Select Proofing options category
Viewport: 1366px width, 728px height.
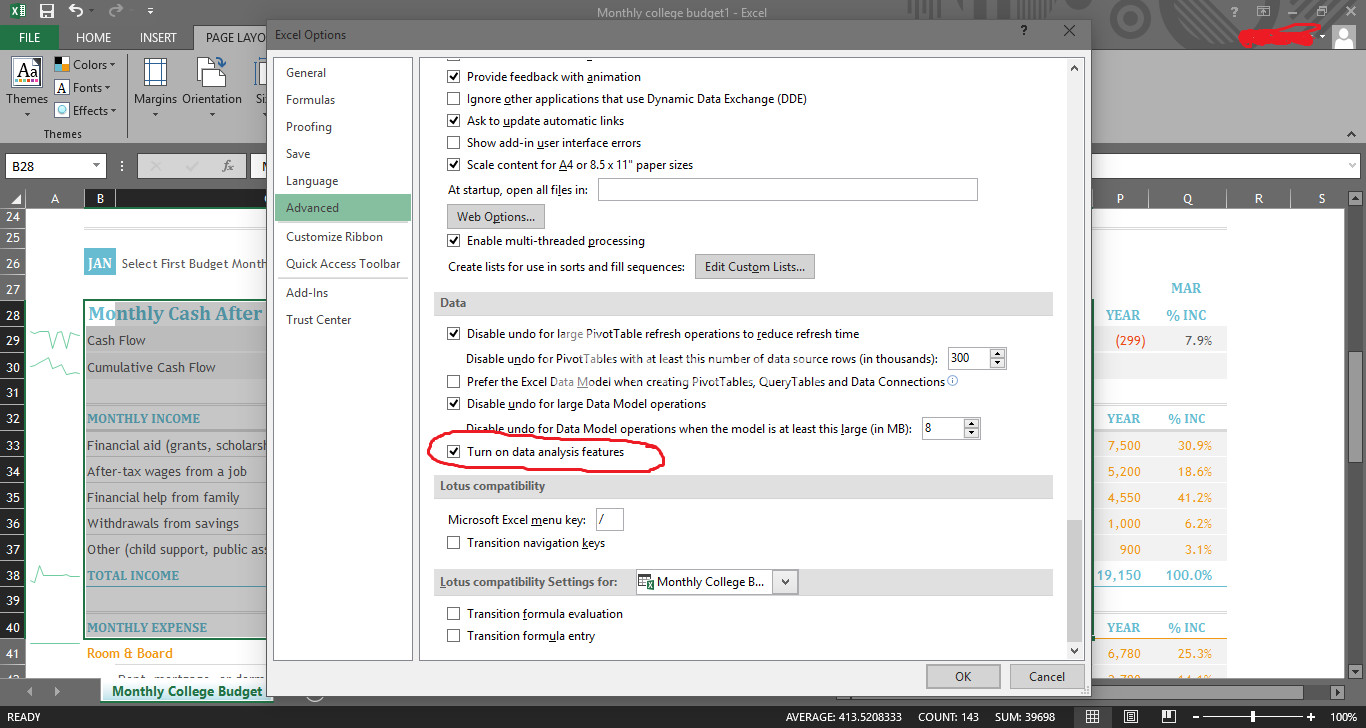[x=343, y=127]
